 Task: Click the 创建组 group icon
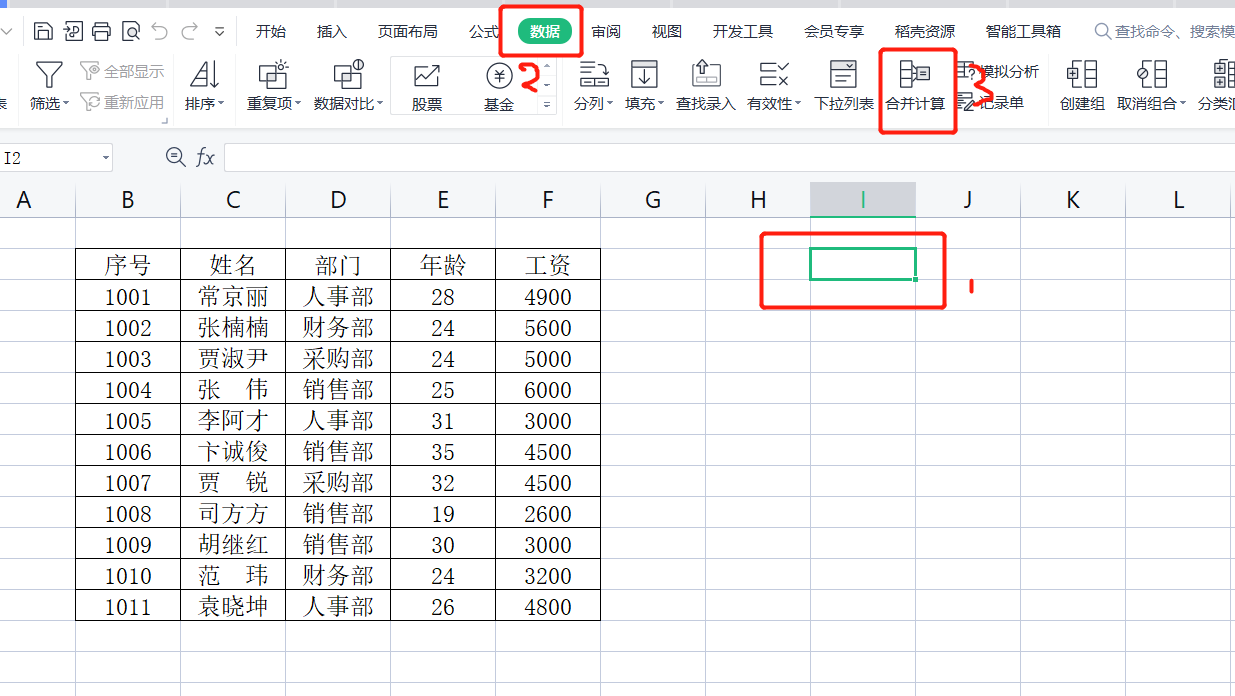(1082, 75)
